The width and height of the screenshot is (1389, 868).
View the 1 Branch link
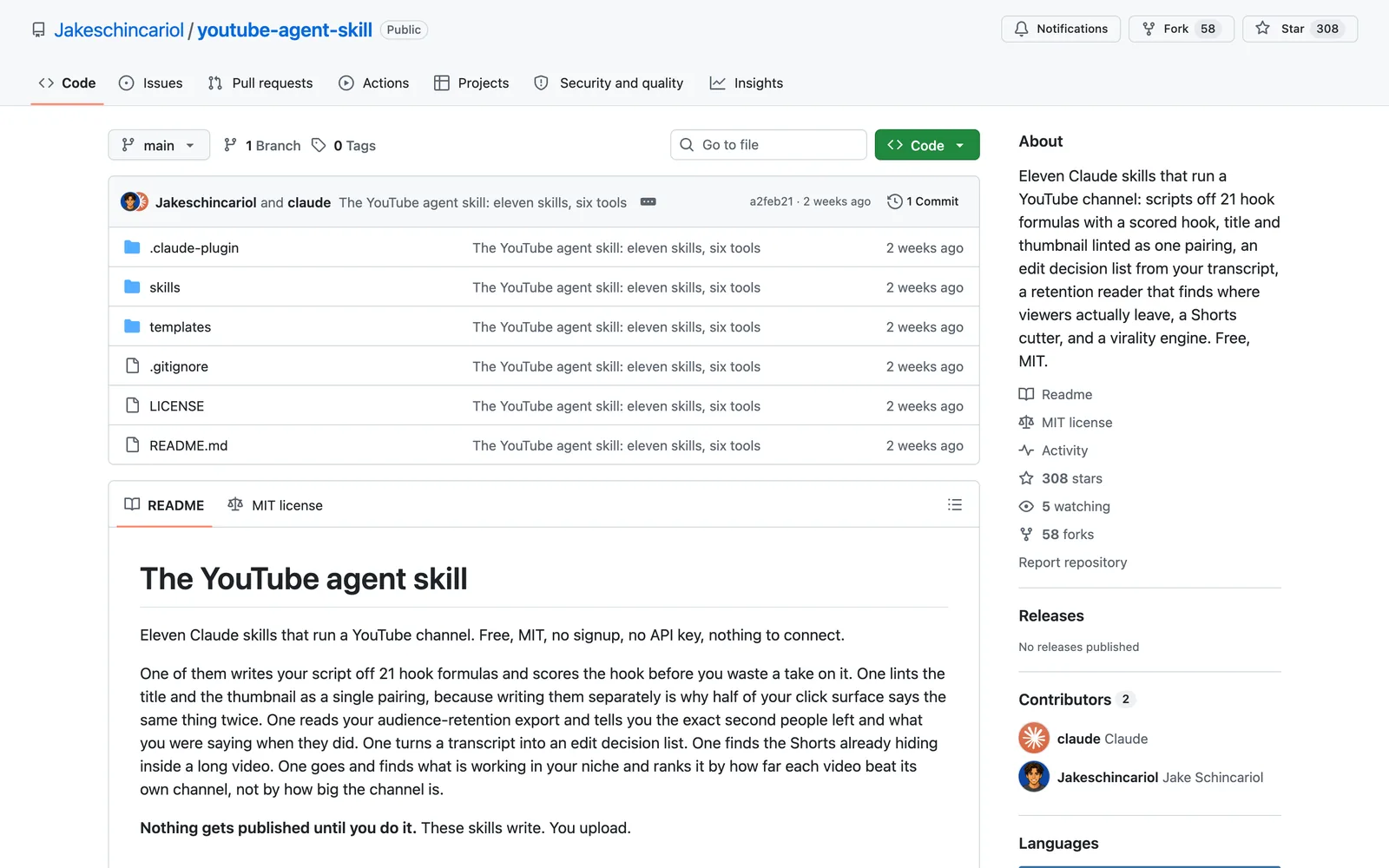pos(262,145)
